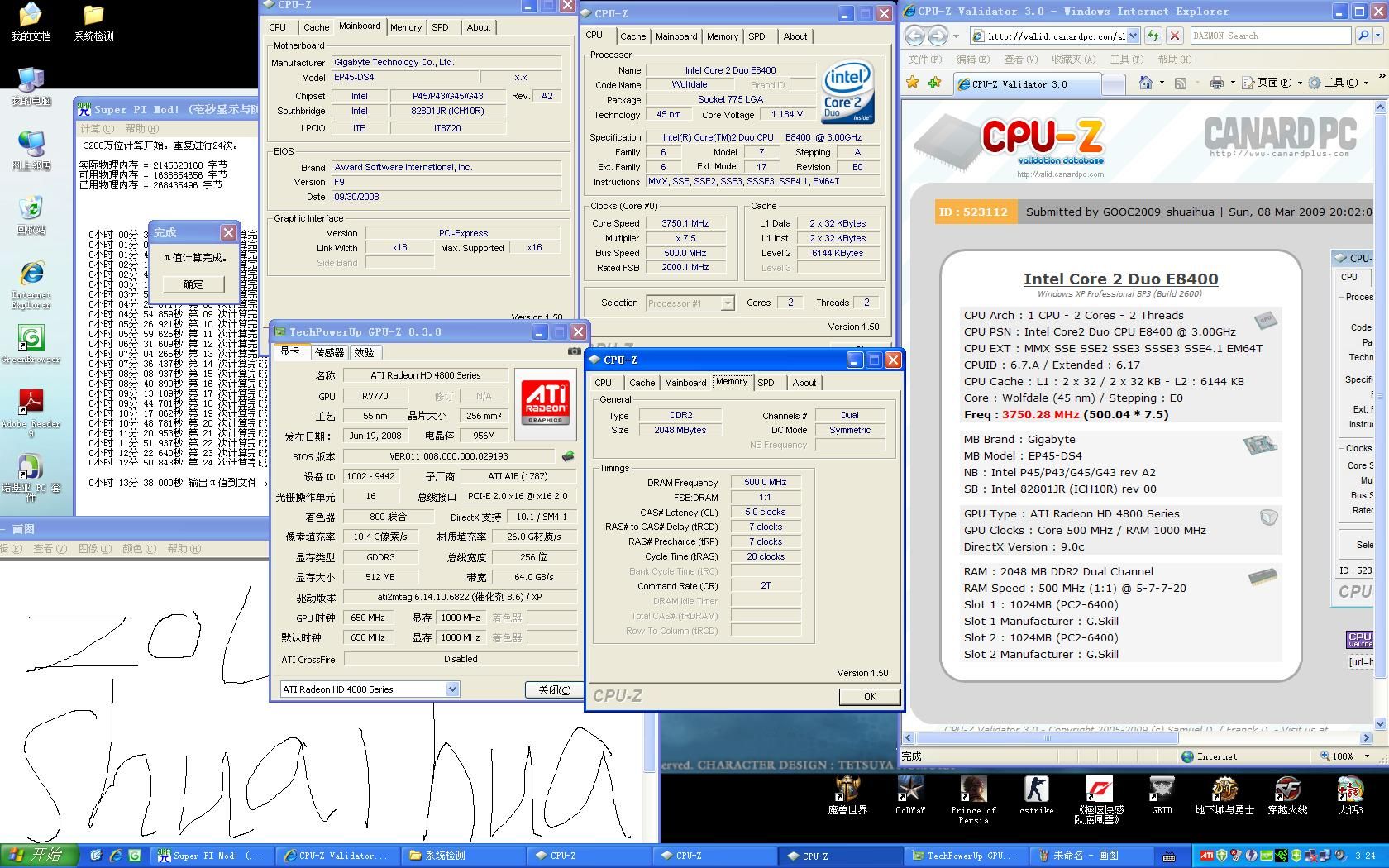The width and height of the screenshot is (1389, 868).
Task: Open the GPU-Z graphics card selector dropdown
Action: (452, 689)
